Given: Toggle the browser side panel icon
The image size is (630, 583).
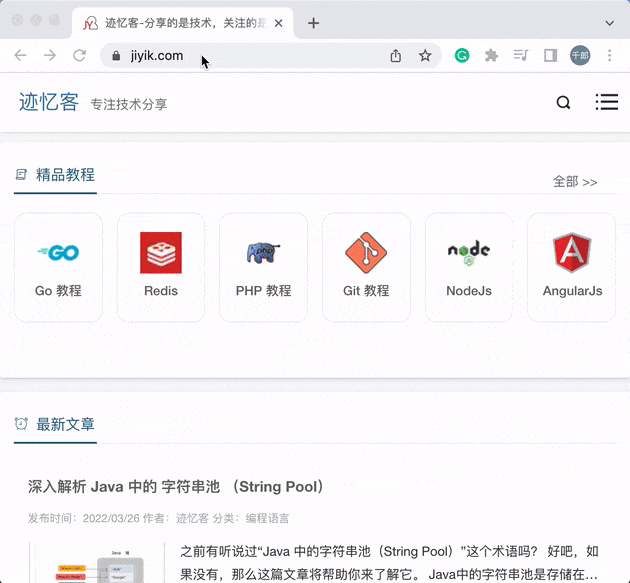Looking at the screenshot, I should (x=550, y=55).
